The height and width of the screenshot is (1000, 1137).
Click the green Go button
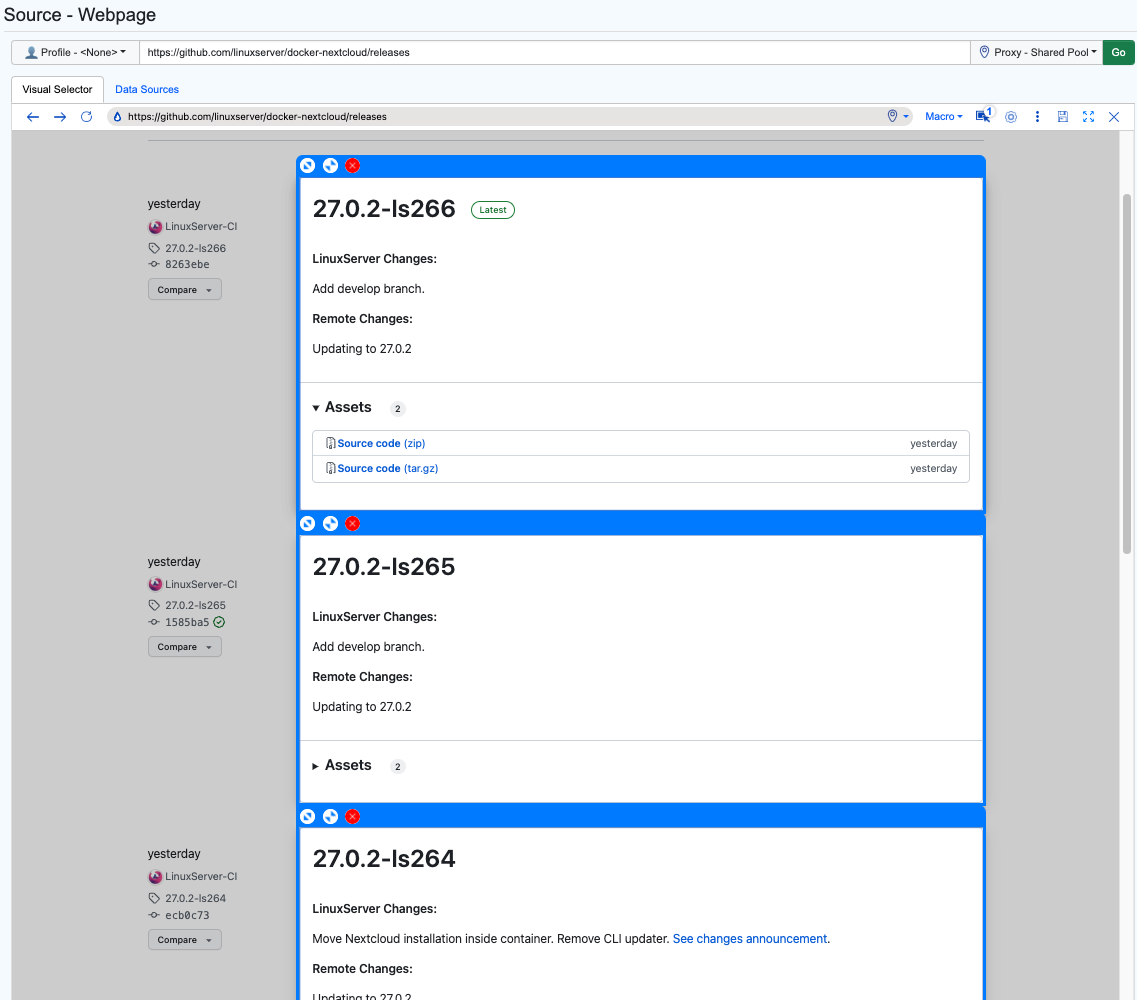click(1118, 52)
